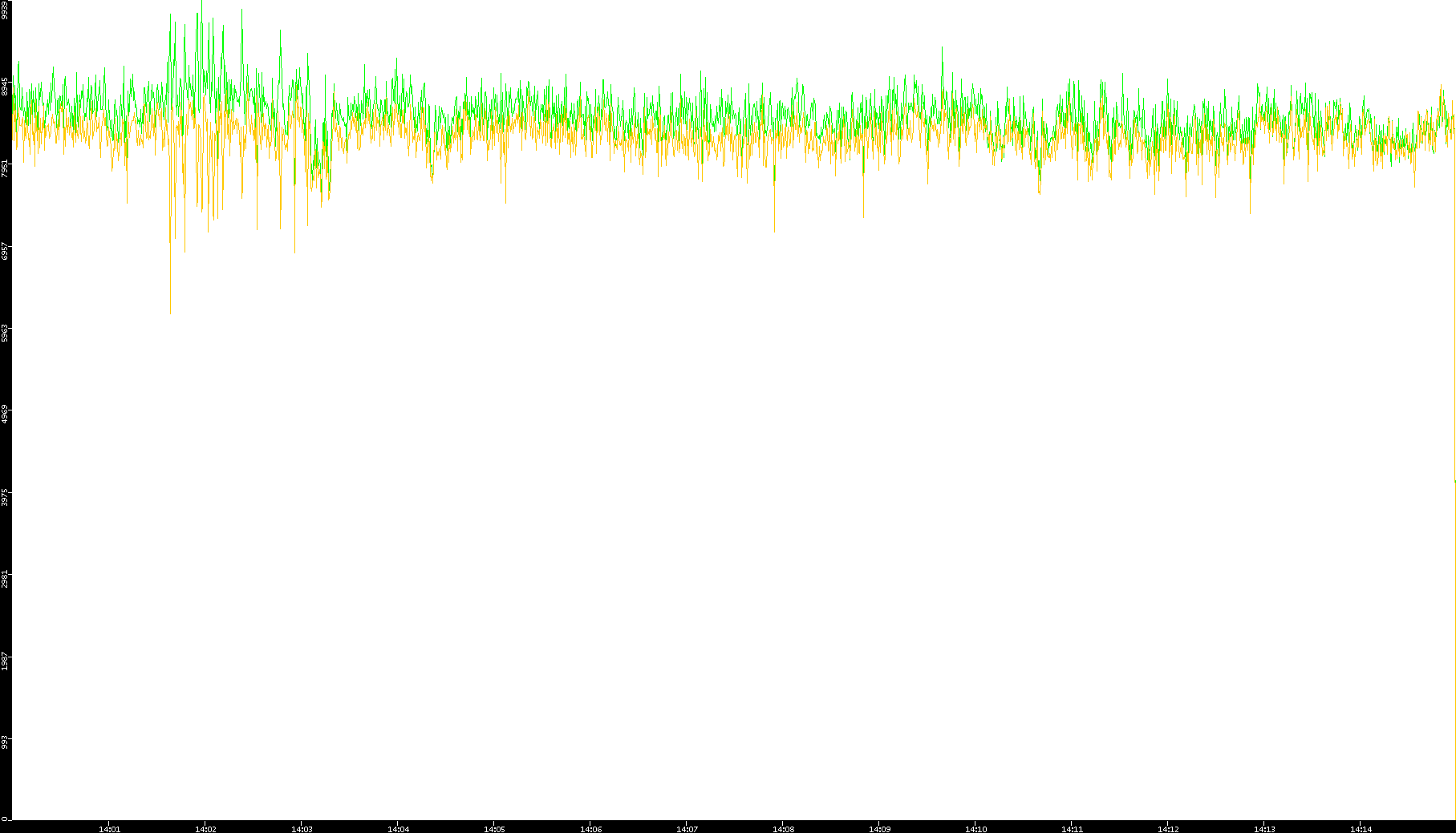This screenshot has height=833, width=1456.
Task: Click the 14:04 time axis tick label
Action: [398, 829]
